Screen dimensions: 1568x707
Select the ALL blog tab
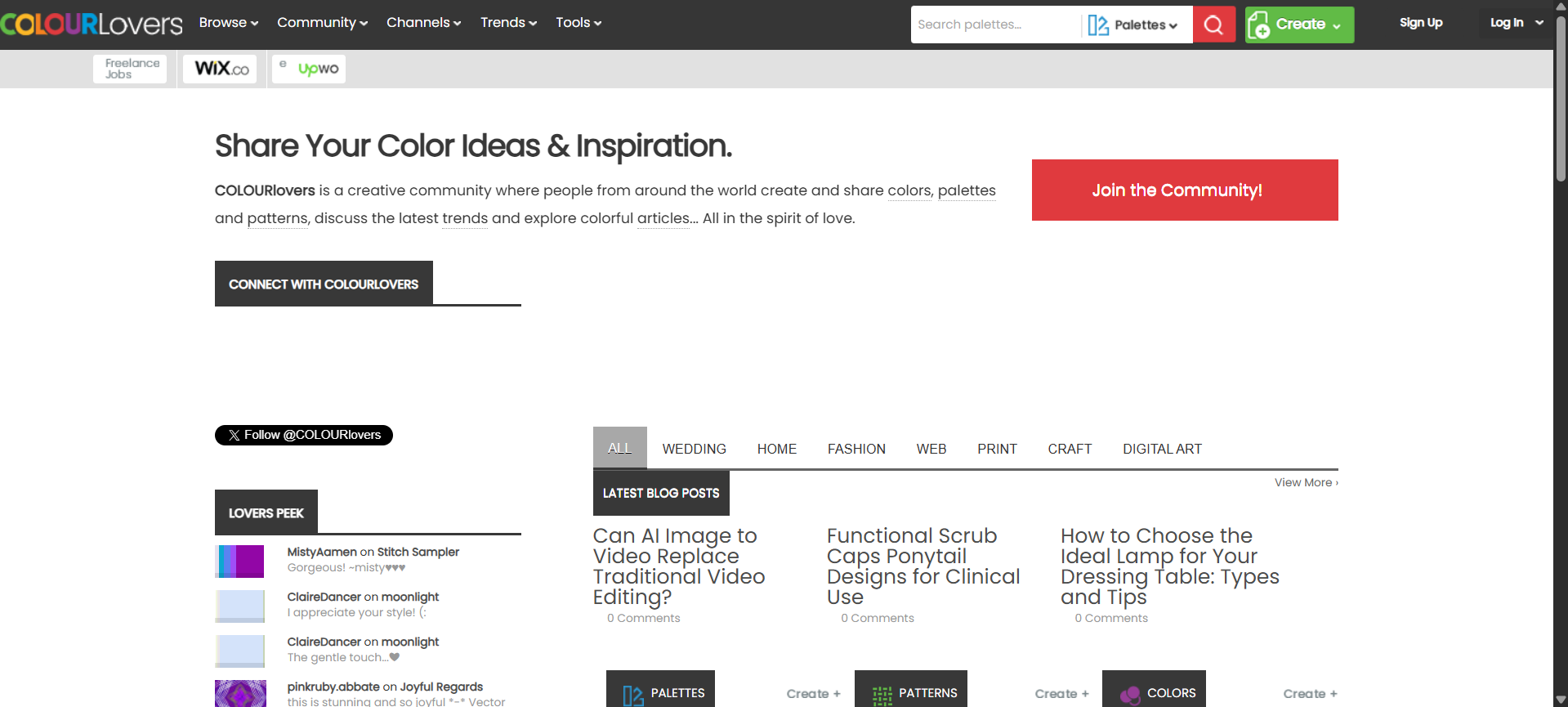tap(620, 448)
